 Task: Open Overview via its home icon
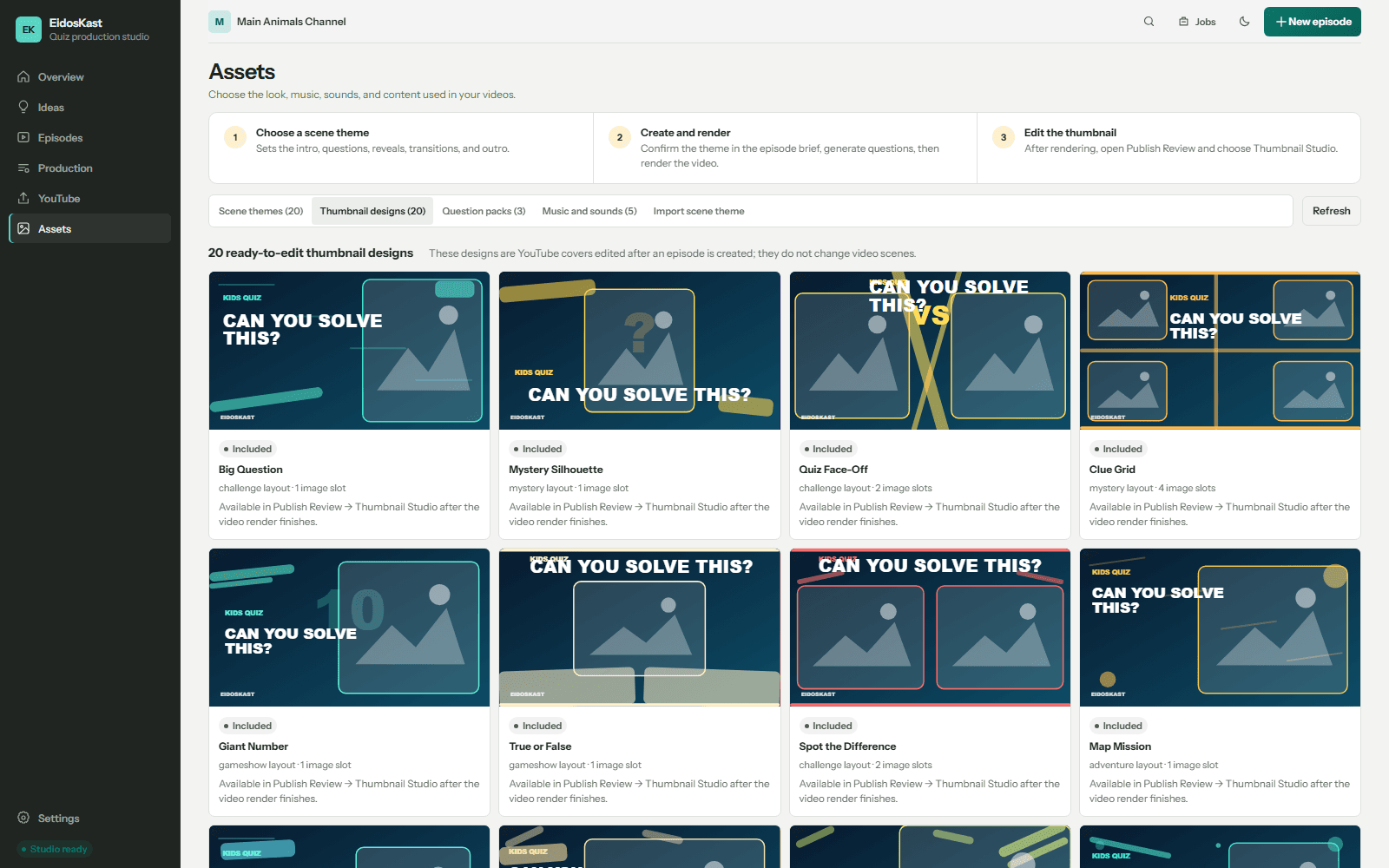23,77
